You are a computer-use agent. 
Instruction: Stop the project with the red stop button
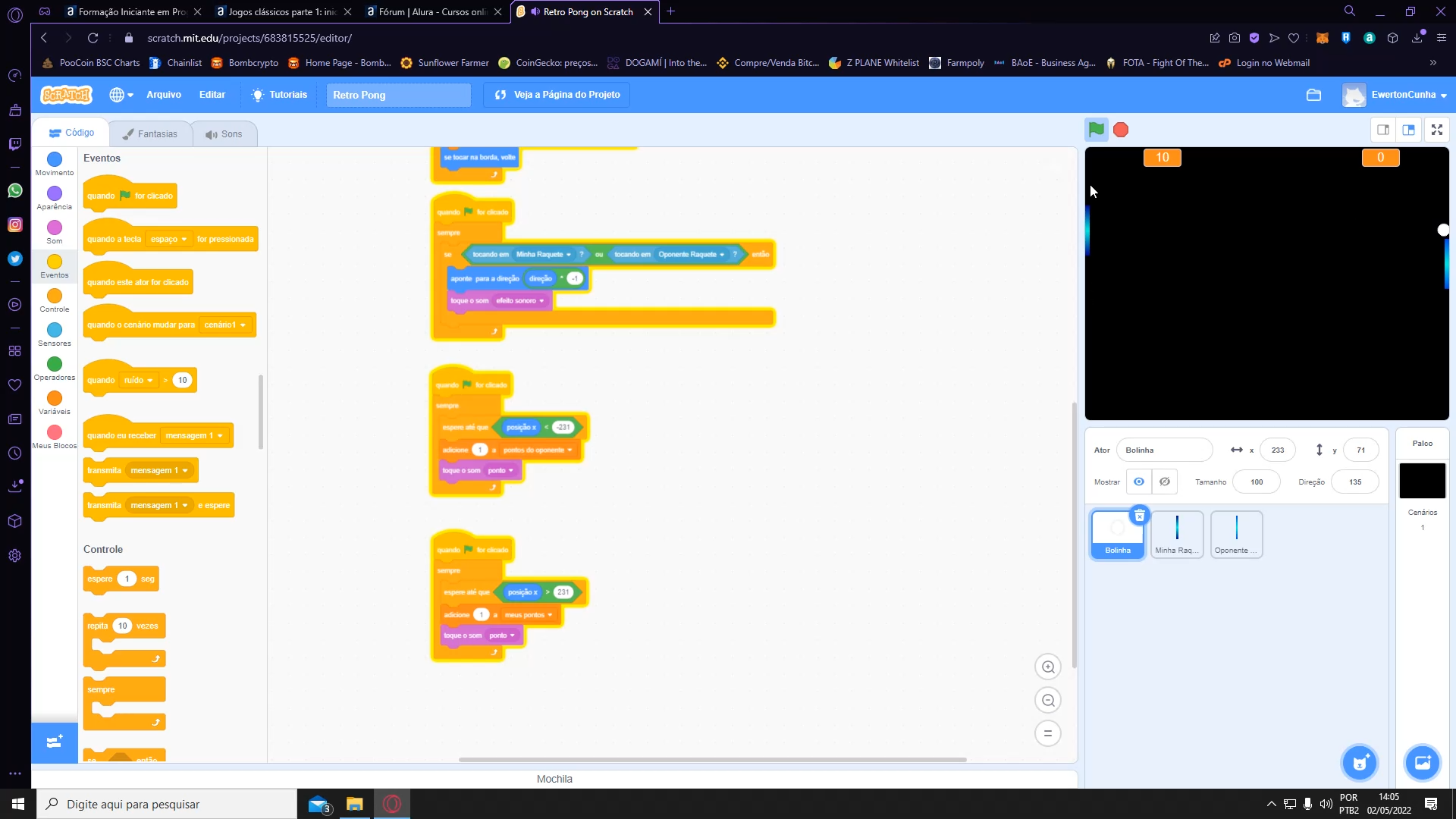point(1121,130)
